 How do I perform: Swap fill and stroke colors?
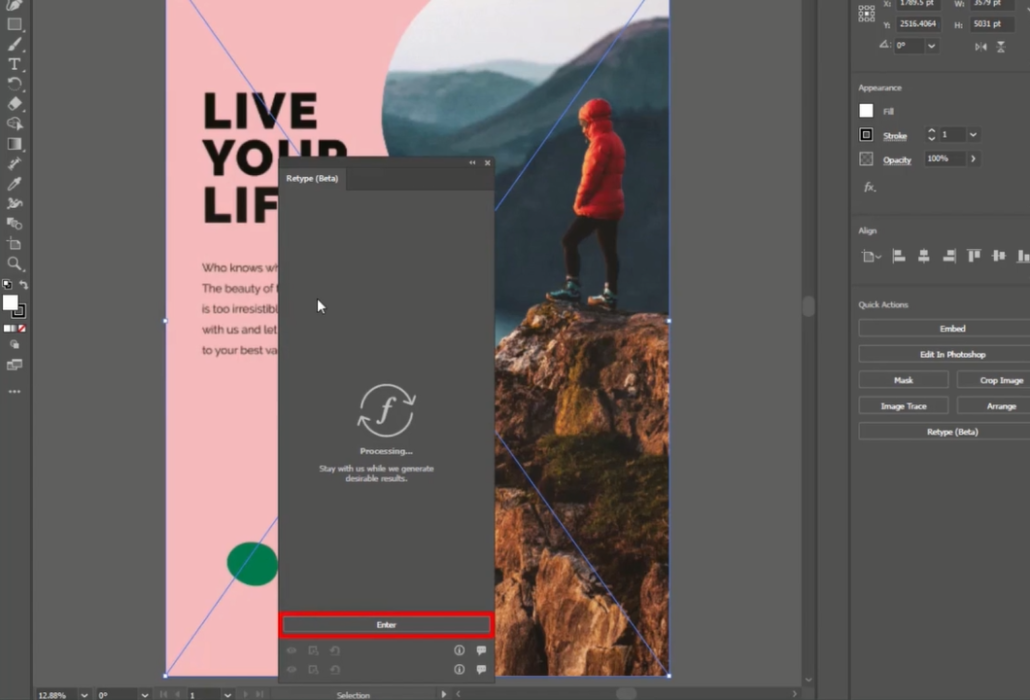24,285
